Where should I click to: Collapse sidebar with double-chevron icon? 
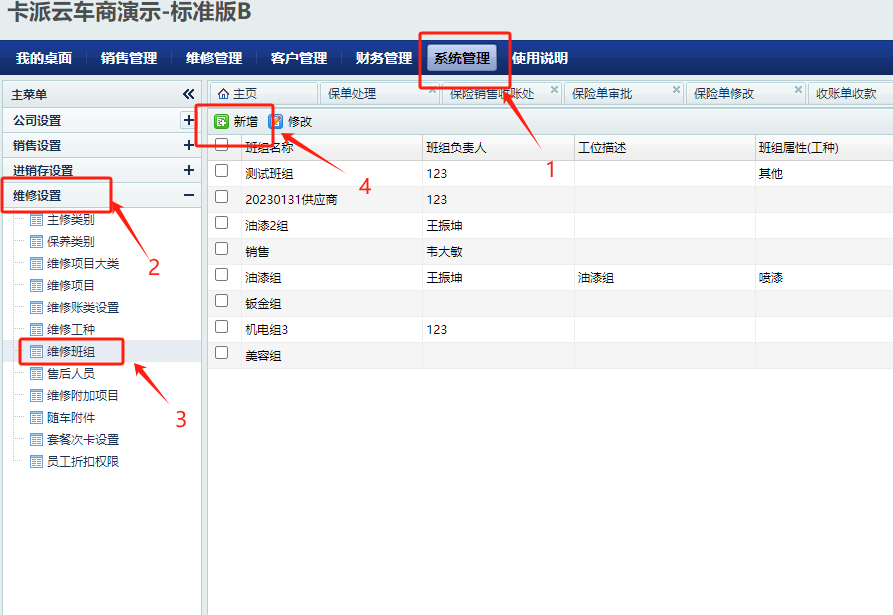tap(188, 94)
